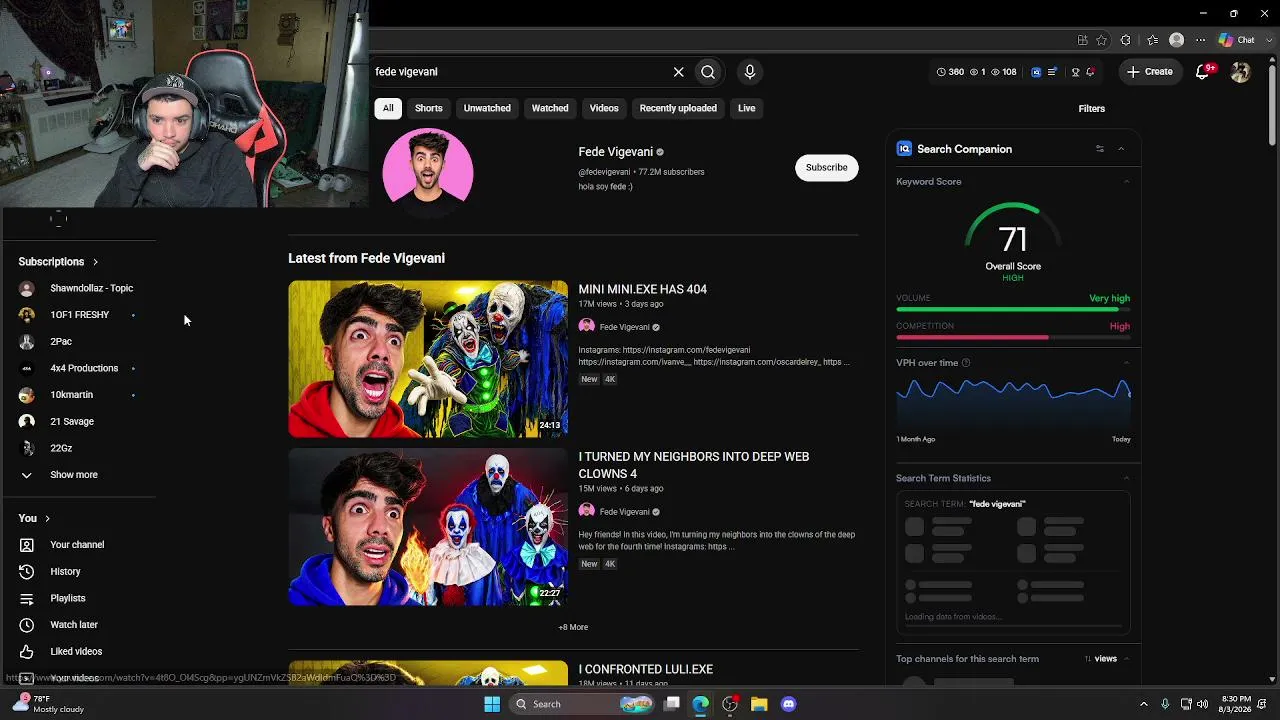The image size is (1280, 720).
Task: Open Liked videos in the sidebar
Action: tap(78, 651)
